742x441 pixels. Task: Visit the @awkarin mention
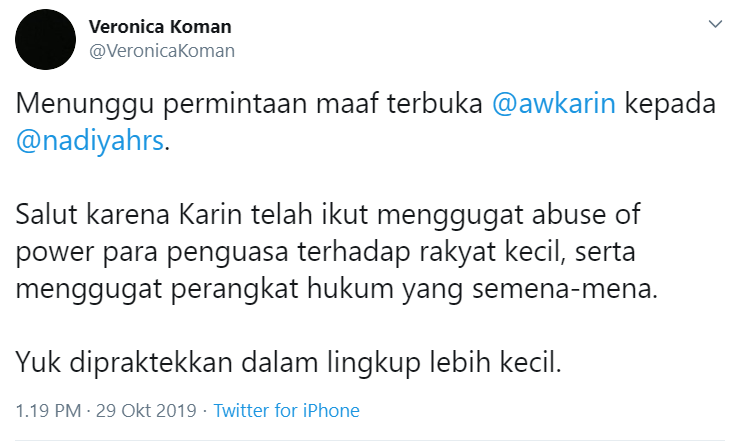coord(554,103)
